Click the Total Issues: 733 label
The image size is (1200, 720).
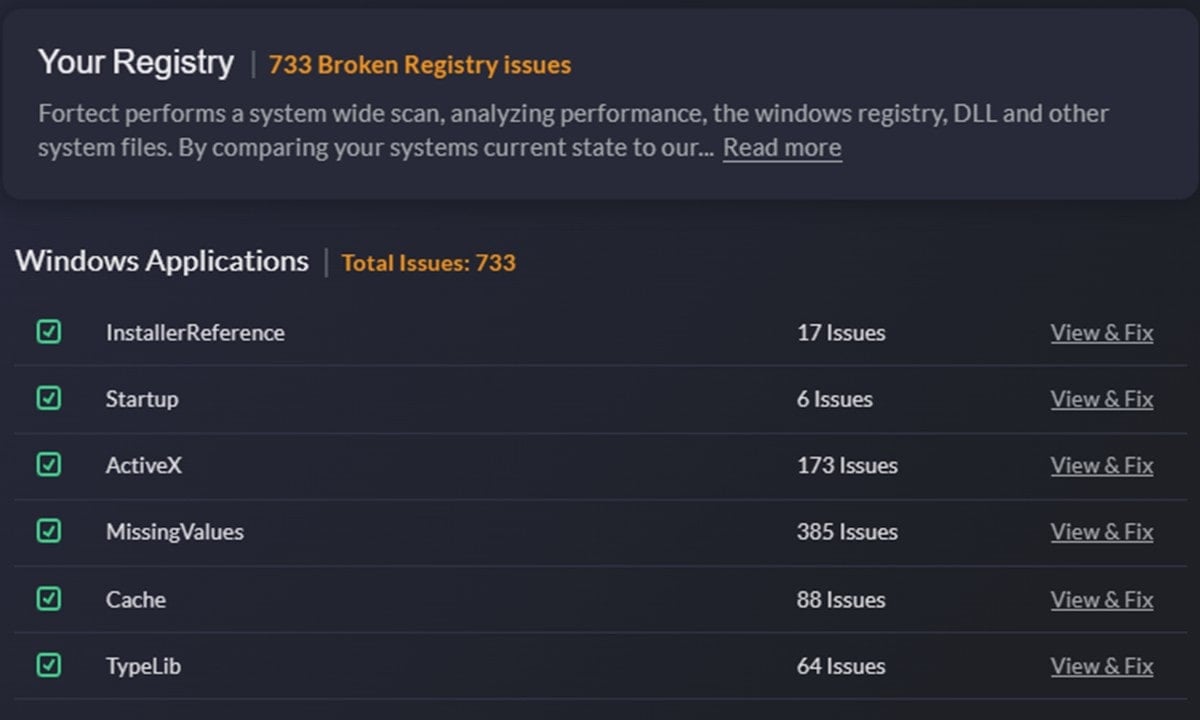[x=429, y=263]
